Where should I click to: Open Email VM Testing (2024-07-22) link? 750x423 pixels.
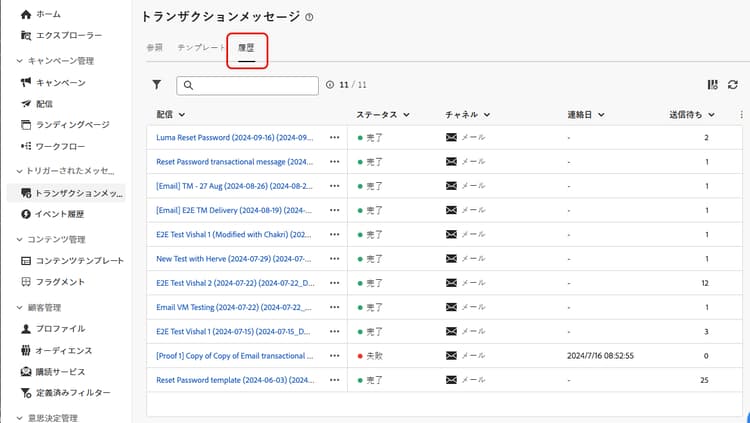pyautogui.click(x=234, y=307)
